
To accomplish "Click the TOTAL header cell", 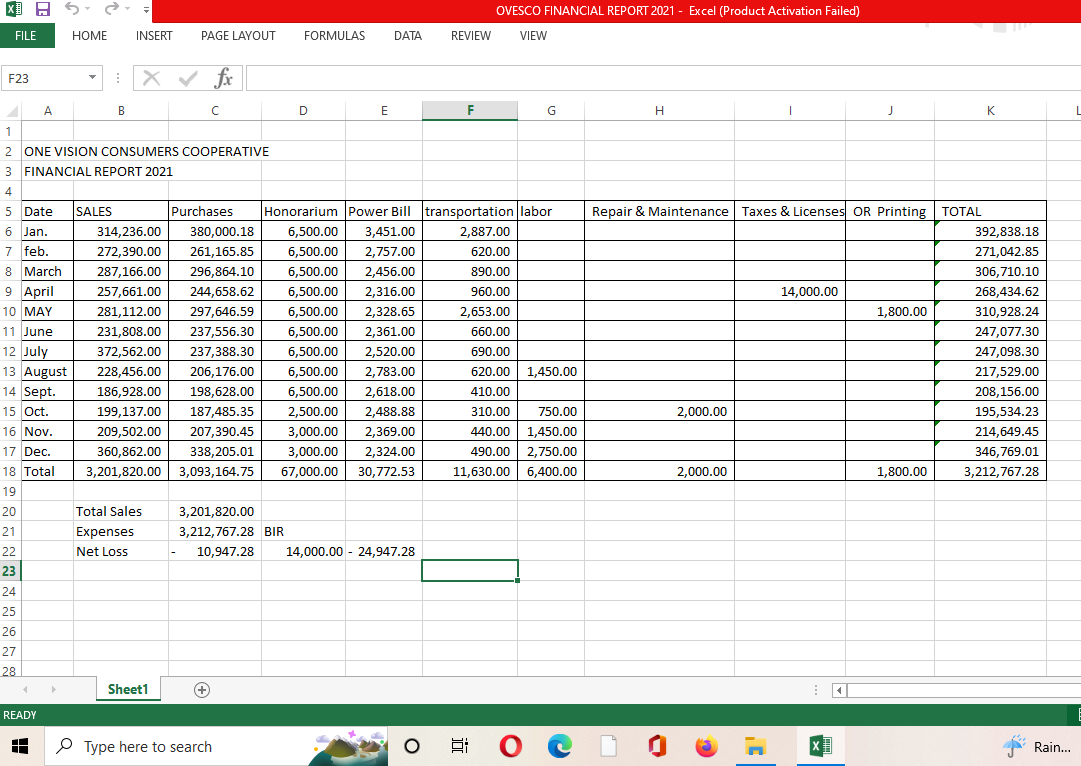I will 990,212.
